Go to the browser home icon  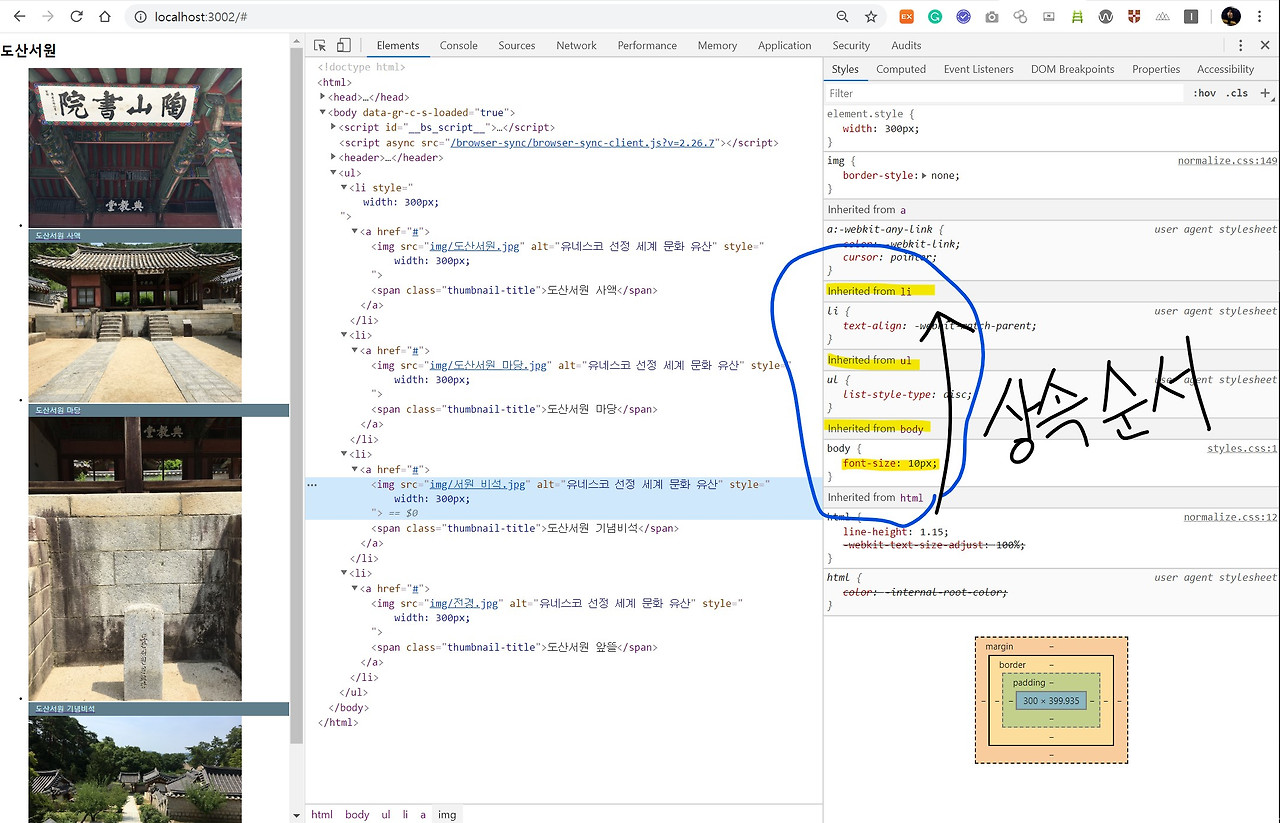105,16
